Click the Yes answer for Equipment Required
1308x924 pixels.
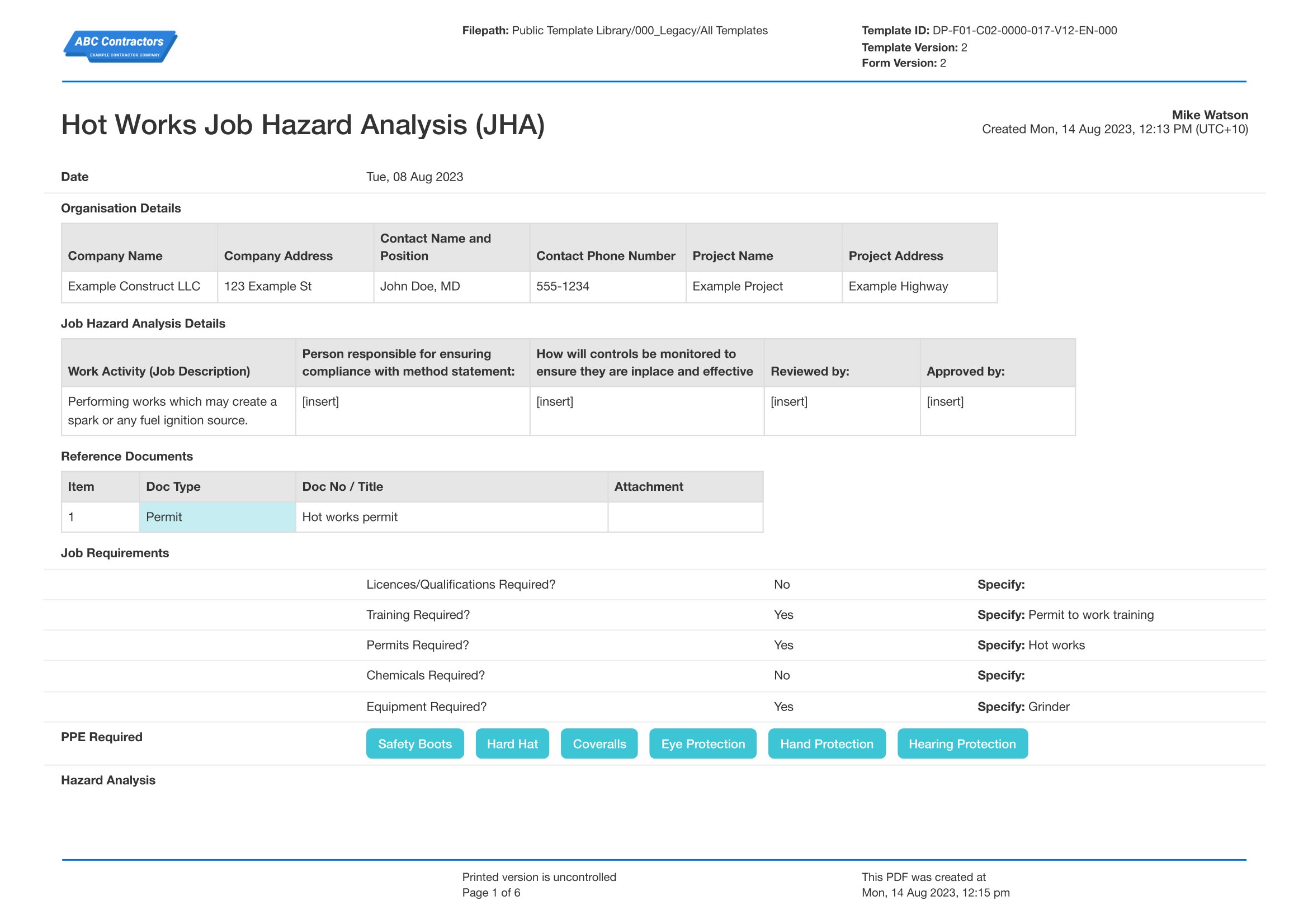(783, 707)
